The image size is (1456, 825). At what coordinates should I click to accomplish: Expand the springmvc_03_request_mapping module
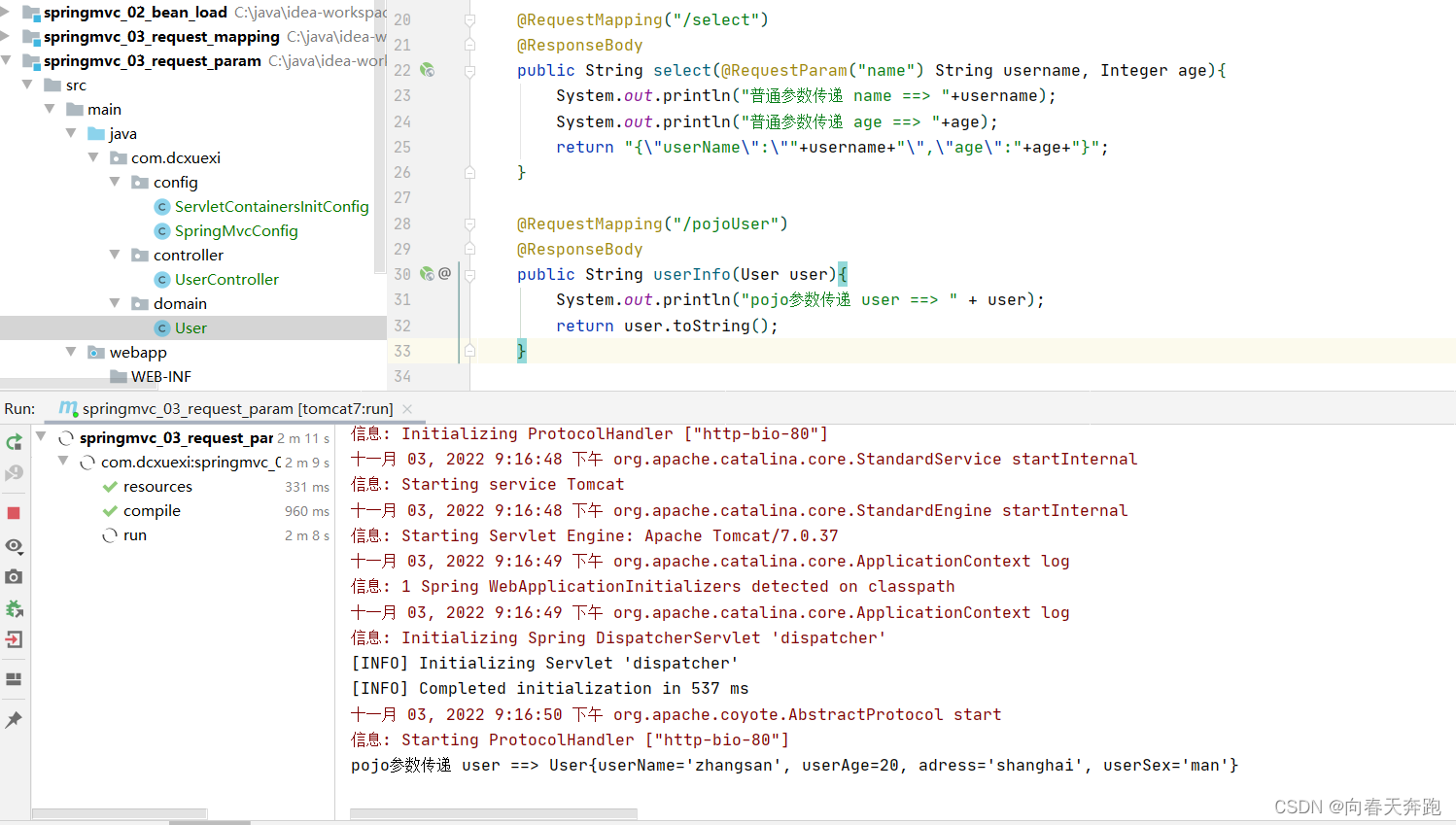click(x=6, y=36)
